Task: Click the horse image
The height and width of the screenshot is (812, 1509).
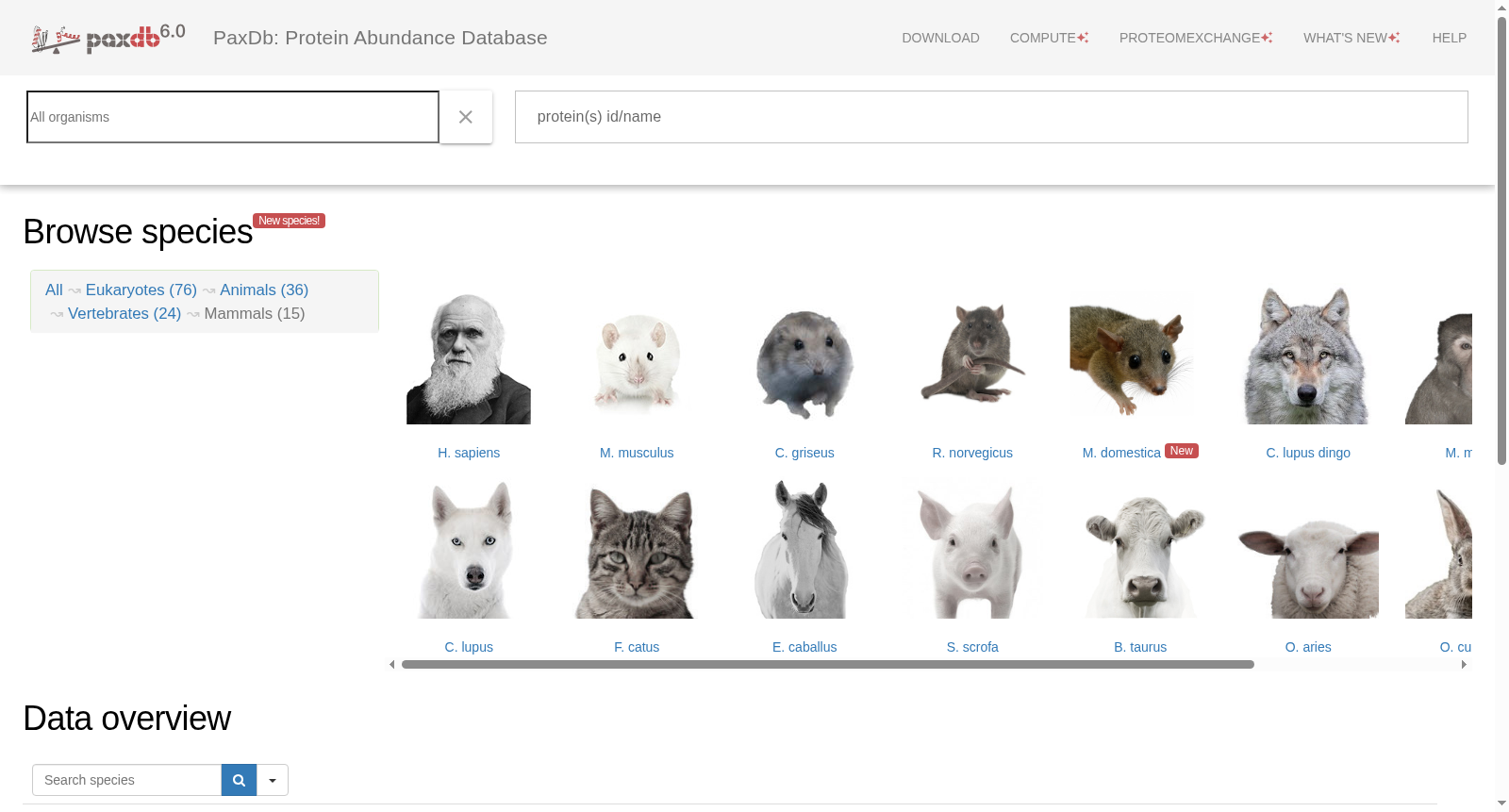Action: pyautogui.click(x=803, y=549)
